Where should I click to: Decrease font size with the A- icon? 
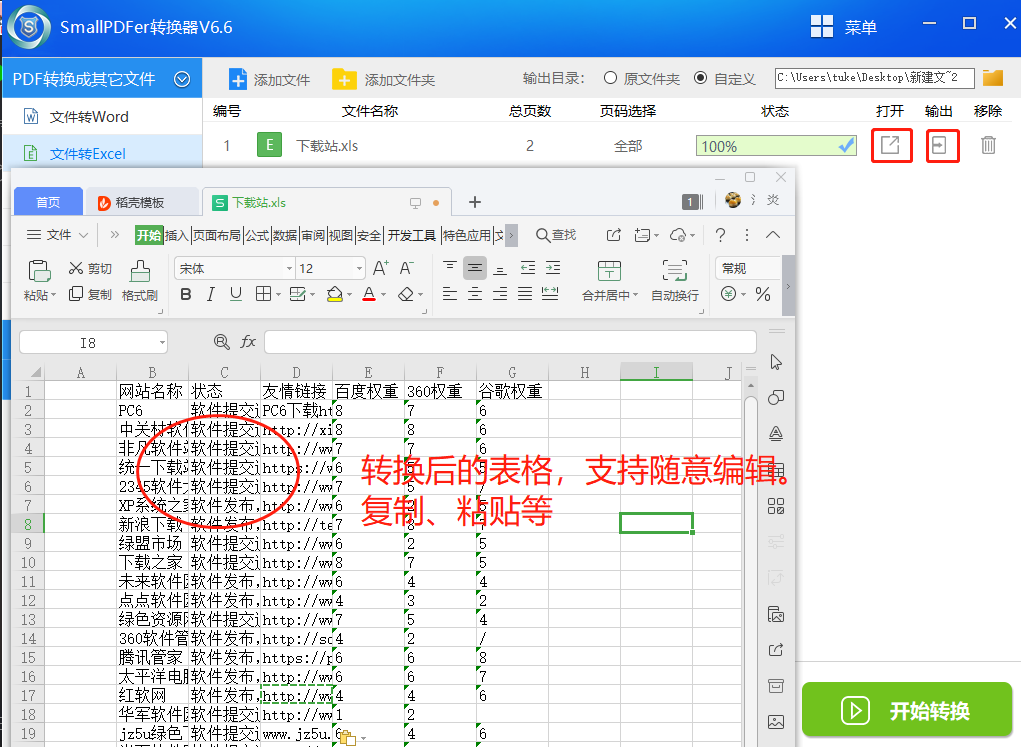coord(406,268)
